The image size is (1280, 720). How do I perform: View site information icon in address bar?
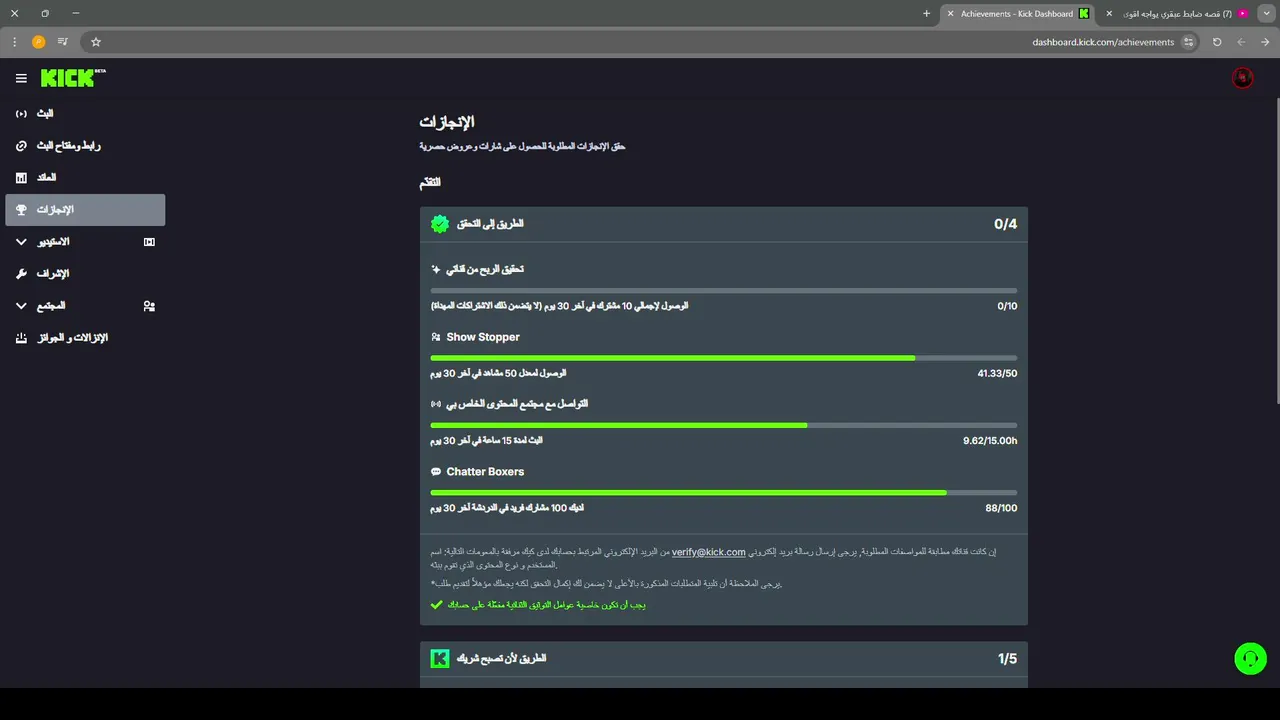(x=1189, y=42)
